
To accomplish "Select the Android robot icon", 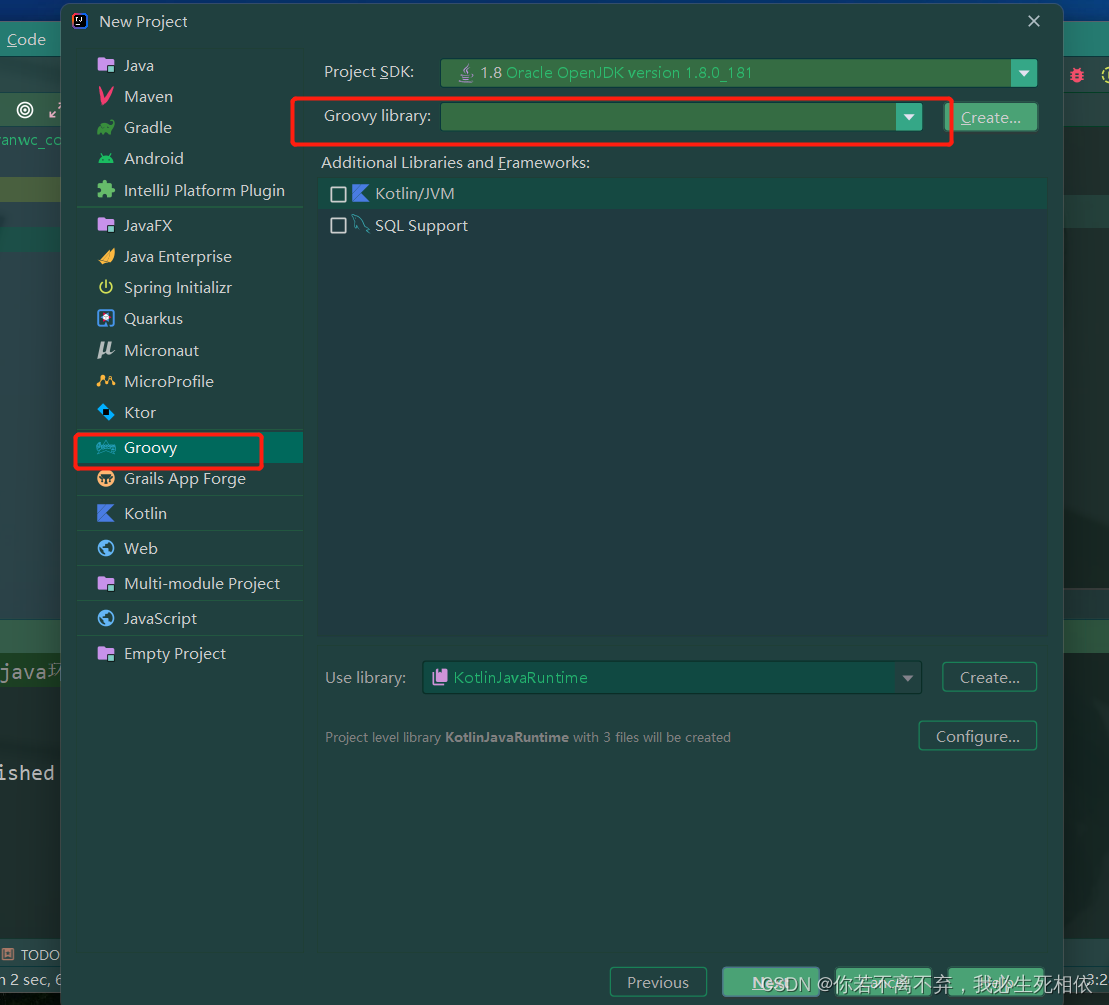I will [106, 158].
